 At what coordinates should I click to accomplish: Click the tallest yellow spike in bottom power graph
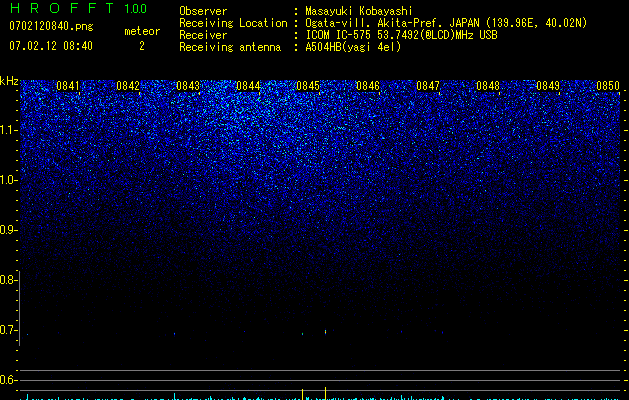tap(325, 393)
